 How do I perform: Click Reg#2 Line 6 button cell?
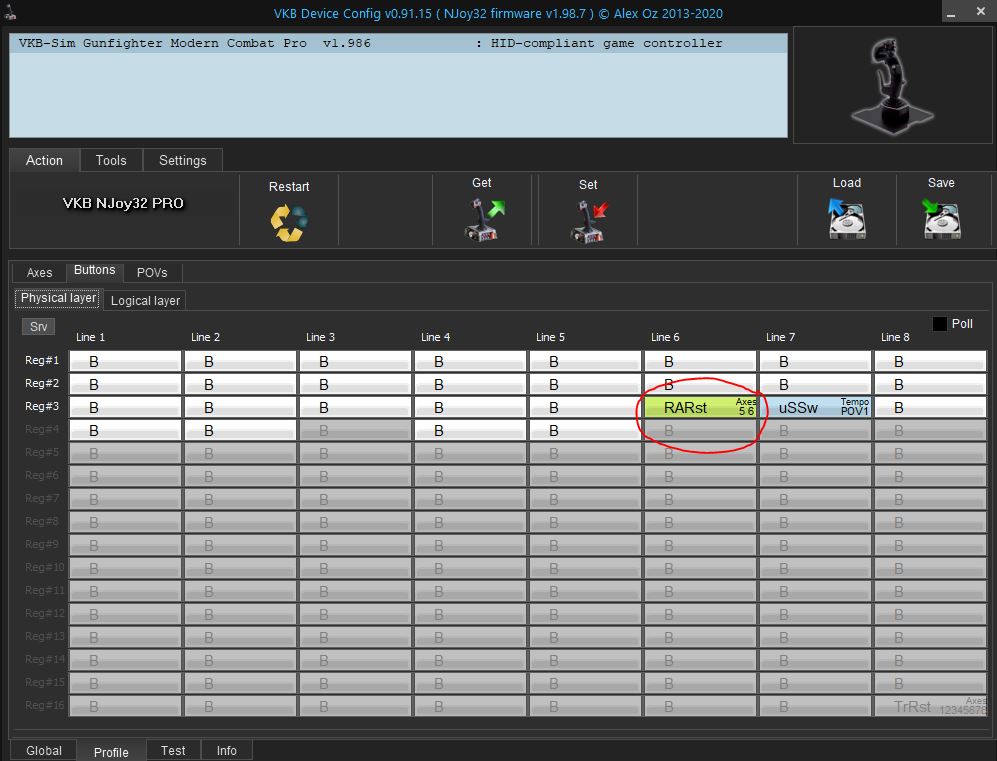pyautogui.click(x=700, y=384)
